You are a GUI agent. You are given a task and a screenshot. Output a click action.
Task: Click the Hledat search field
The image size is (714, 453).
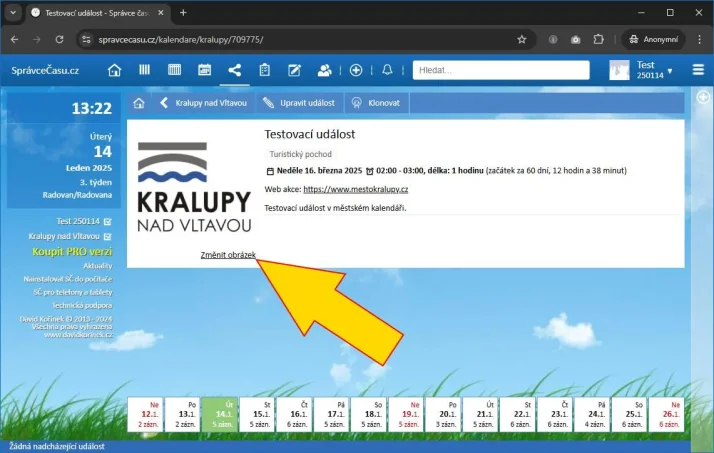(x=506, y=70)
